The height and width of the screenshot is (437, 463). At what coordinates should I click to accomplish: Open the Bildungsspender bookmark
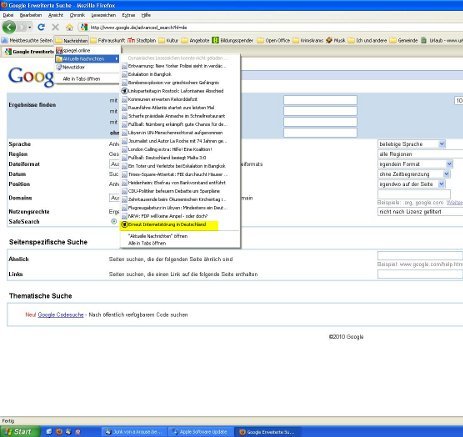coord(233,40)
